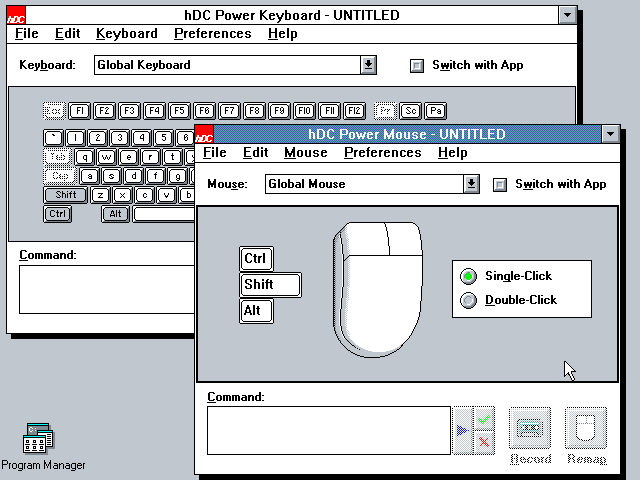Open Preferences menu in Power Mouse
The image size is (640, 480).
pos(382,153)
